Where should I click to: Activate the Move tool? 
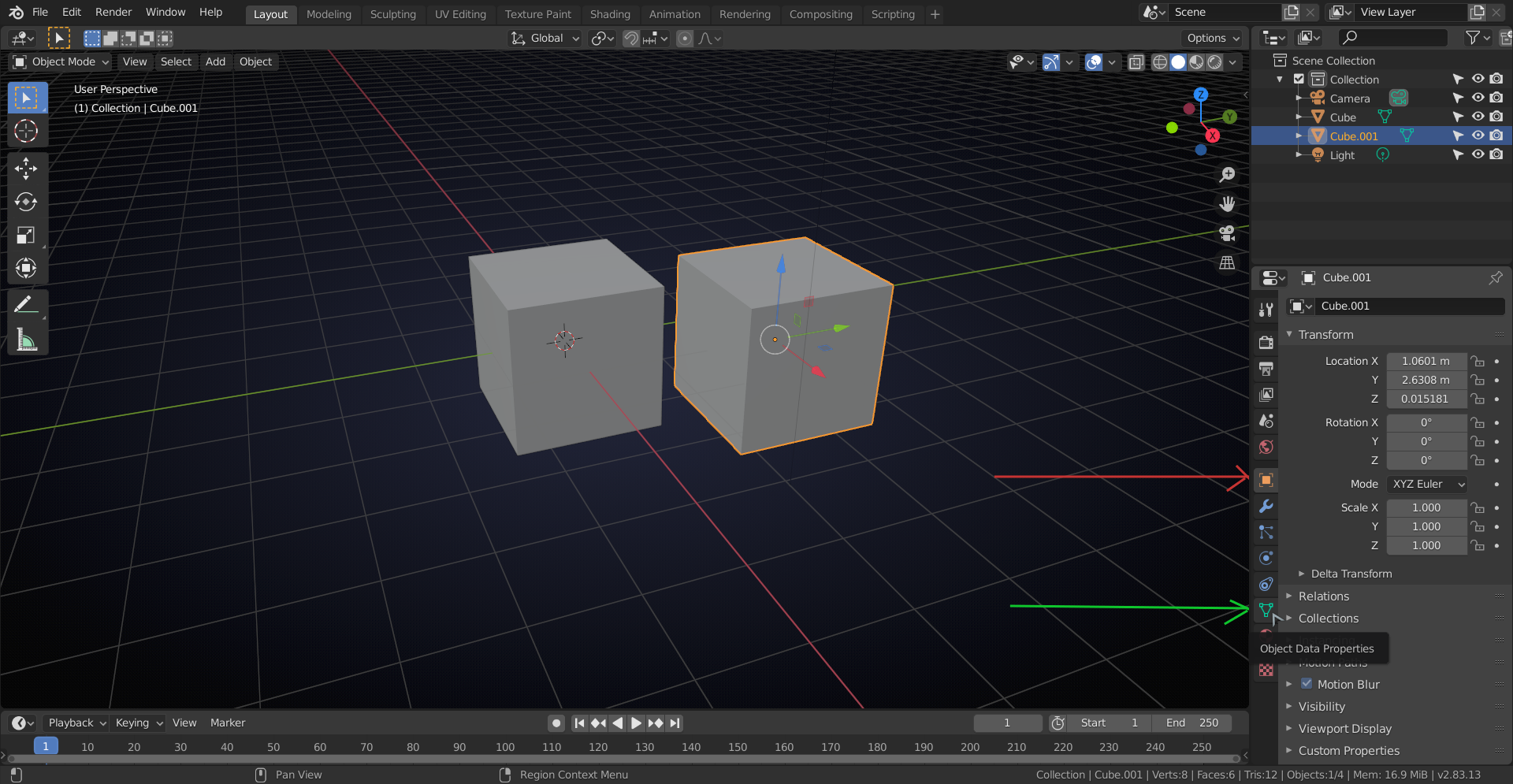click(x=26, y=168)
